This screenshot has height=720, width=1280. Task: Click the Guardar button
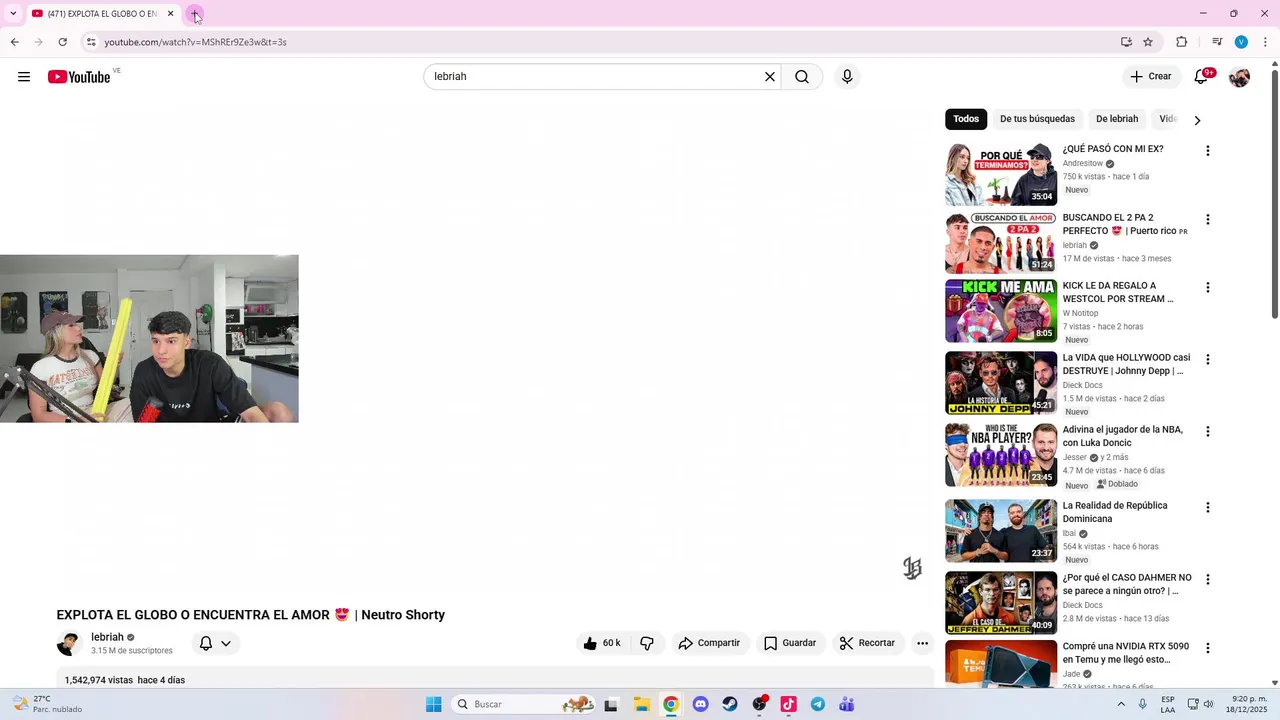[790, 643]
